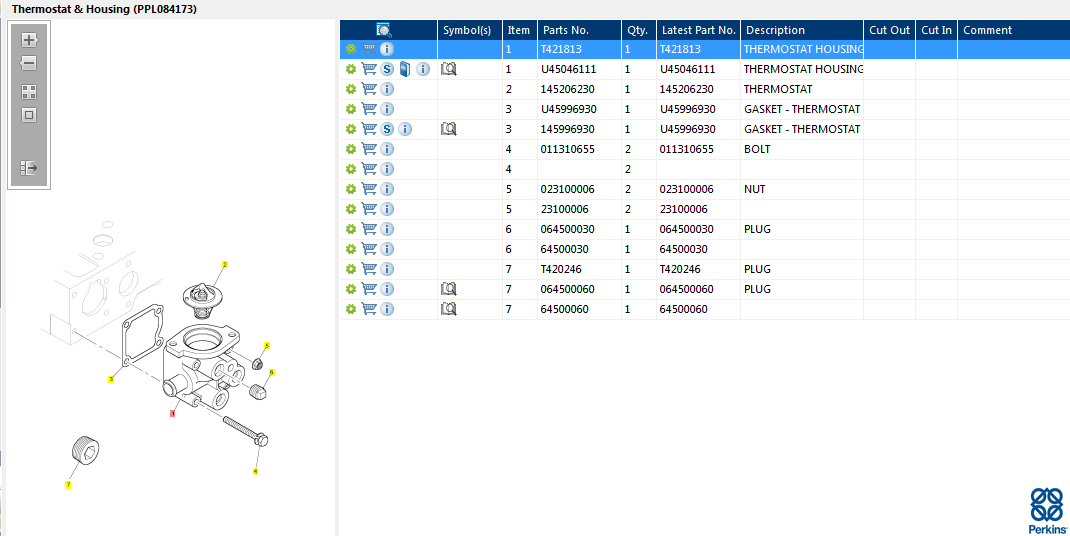This screenshot has height=536, width=1070.
Task: Click the Qty. column header
Action: pyautogui.click(x=639, y=30)
